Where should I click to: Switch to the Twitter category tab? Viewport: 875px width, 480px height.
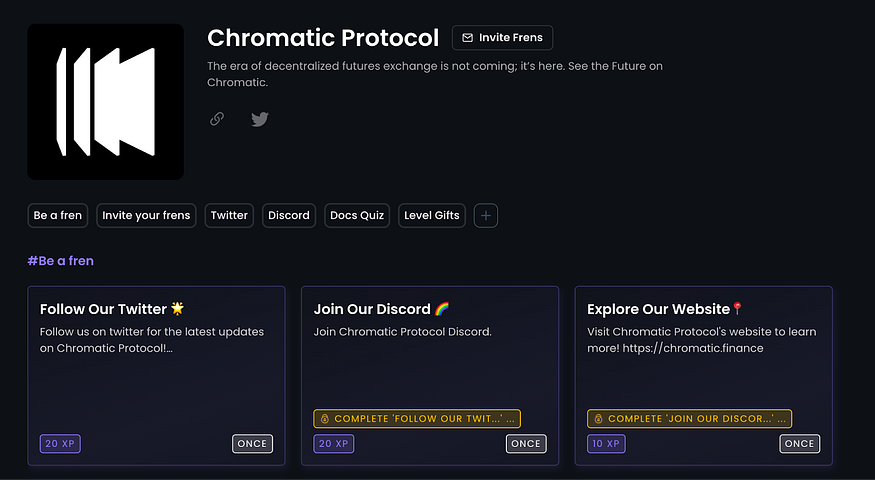tap(229, 215)
